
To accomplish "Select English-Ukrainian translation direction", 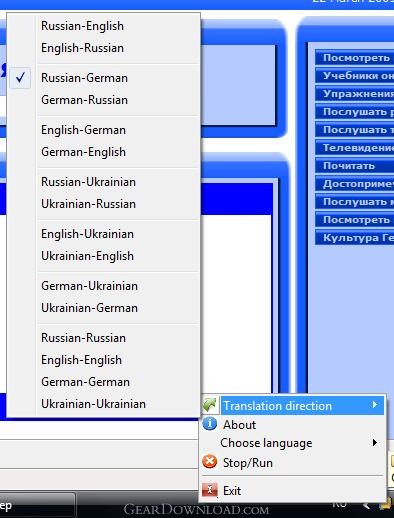I will click(103, 234).
